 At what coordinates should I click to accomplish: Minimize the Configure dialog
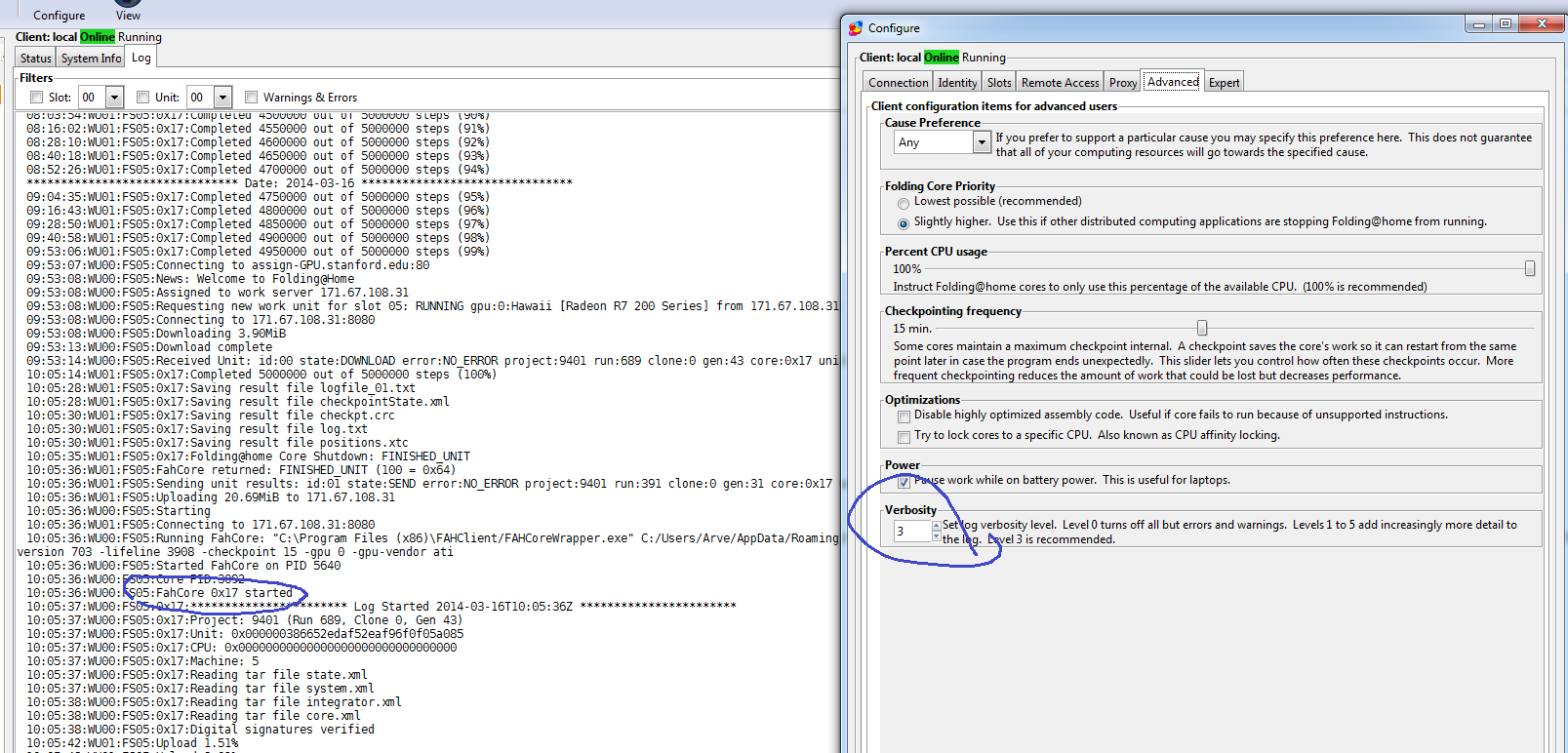pyautogui.click(x=1479, y=24)
